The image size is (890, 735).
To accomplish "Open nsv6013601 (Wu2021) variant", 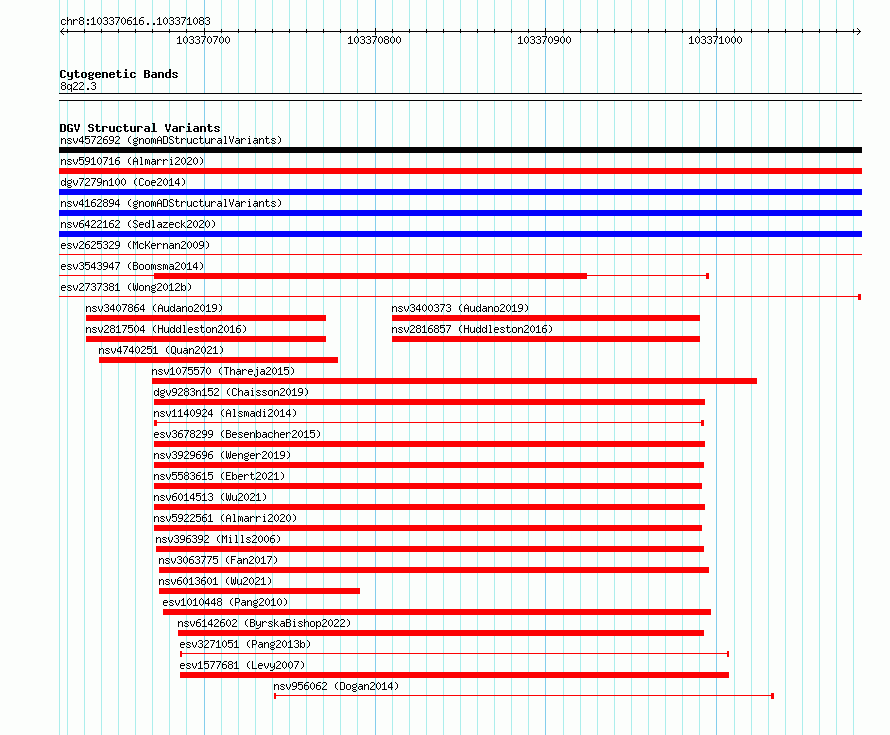I will tap(215, 581).
